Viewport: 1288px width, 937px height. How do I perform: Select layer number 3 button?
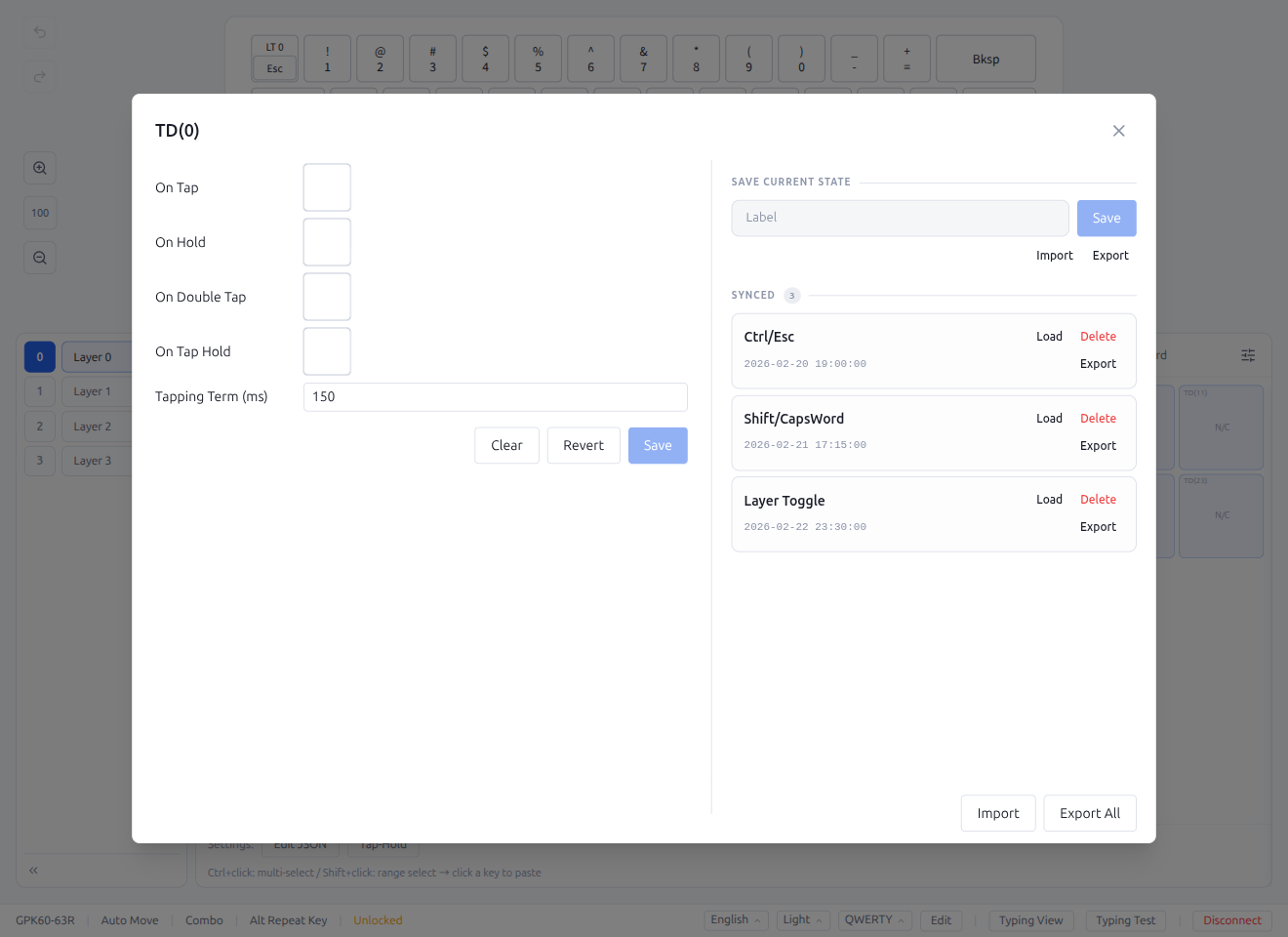click(40, 461)
